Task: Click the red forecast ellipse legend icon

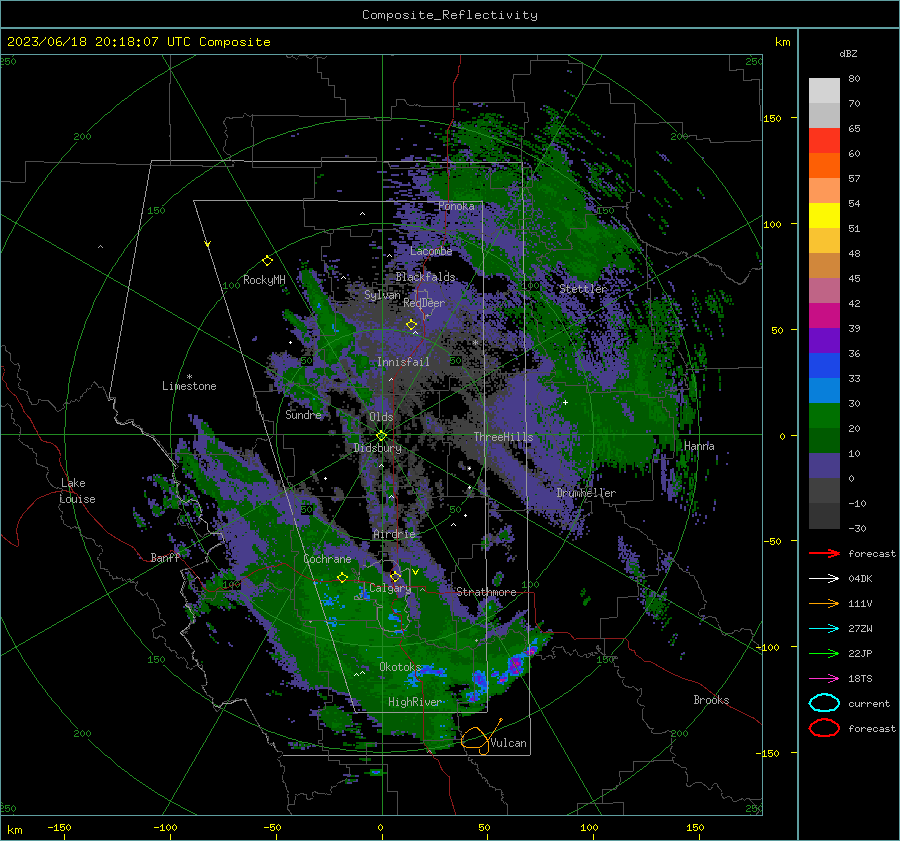Action: pos(824,728)
